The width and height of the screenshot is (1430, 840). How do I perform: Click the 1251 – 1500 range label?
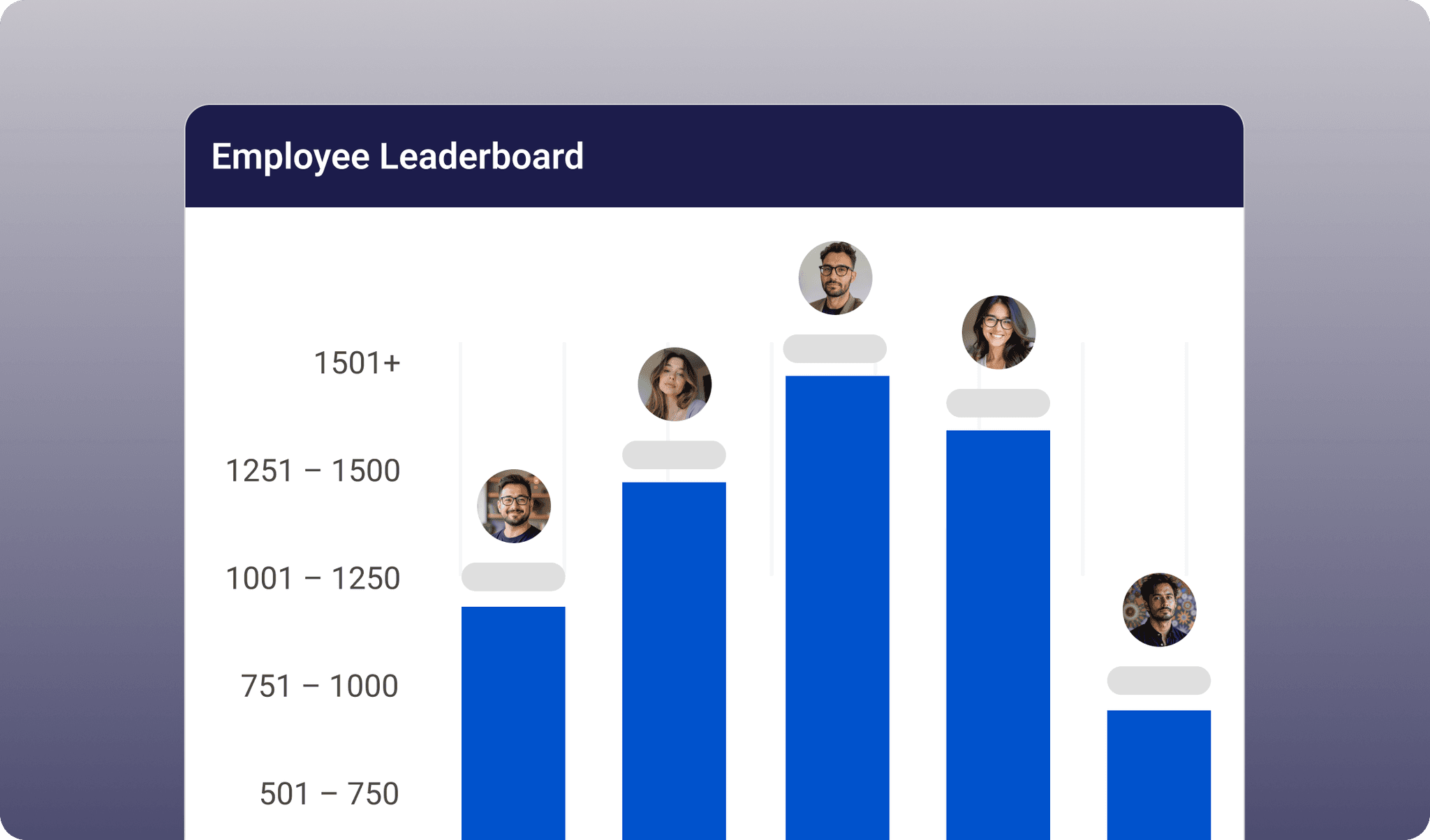tap(314, 471)
